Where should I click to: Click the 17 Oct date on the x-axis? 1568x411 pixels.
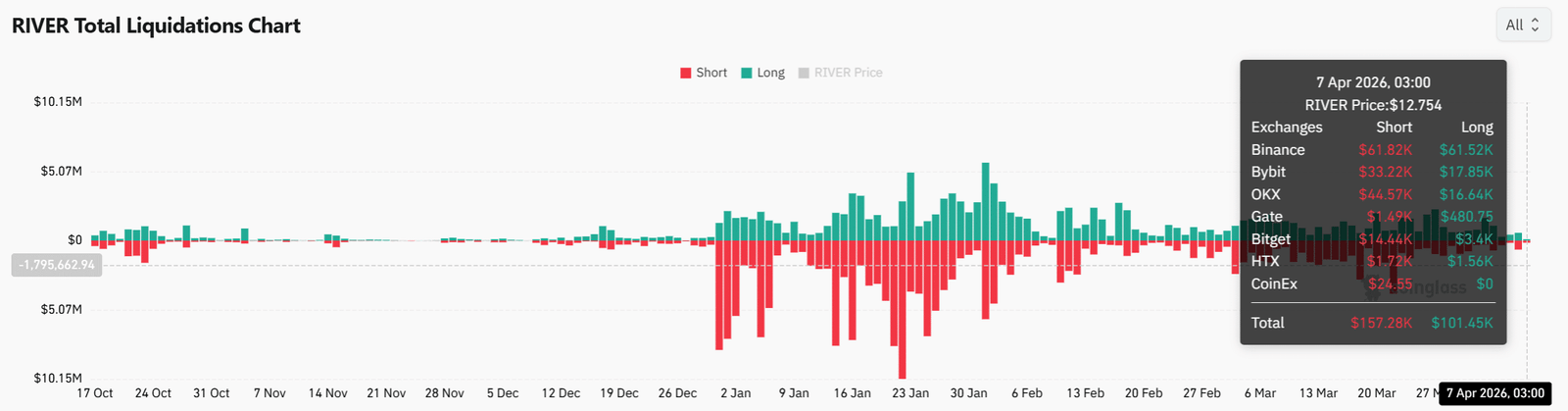95,393
